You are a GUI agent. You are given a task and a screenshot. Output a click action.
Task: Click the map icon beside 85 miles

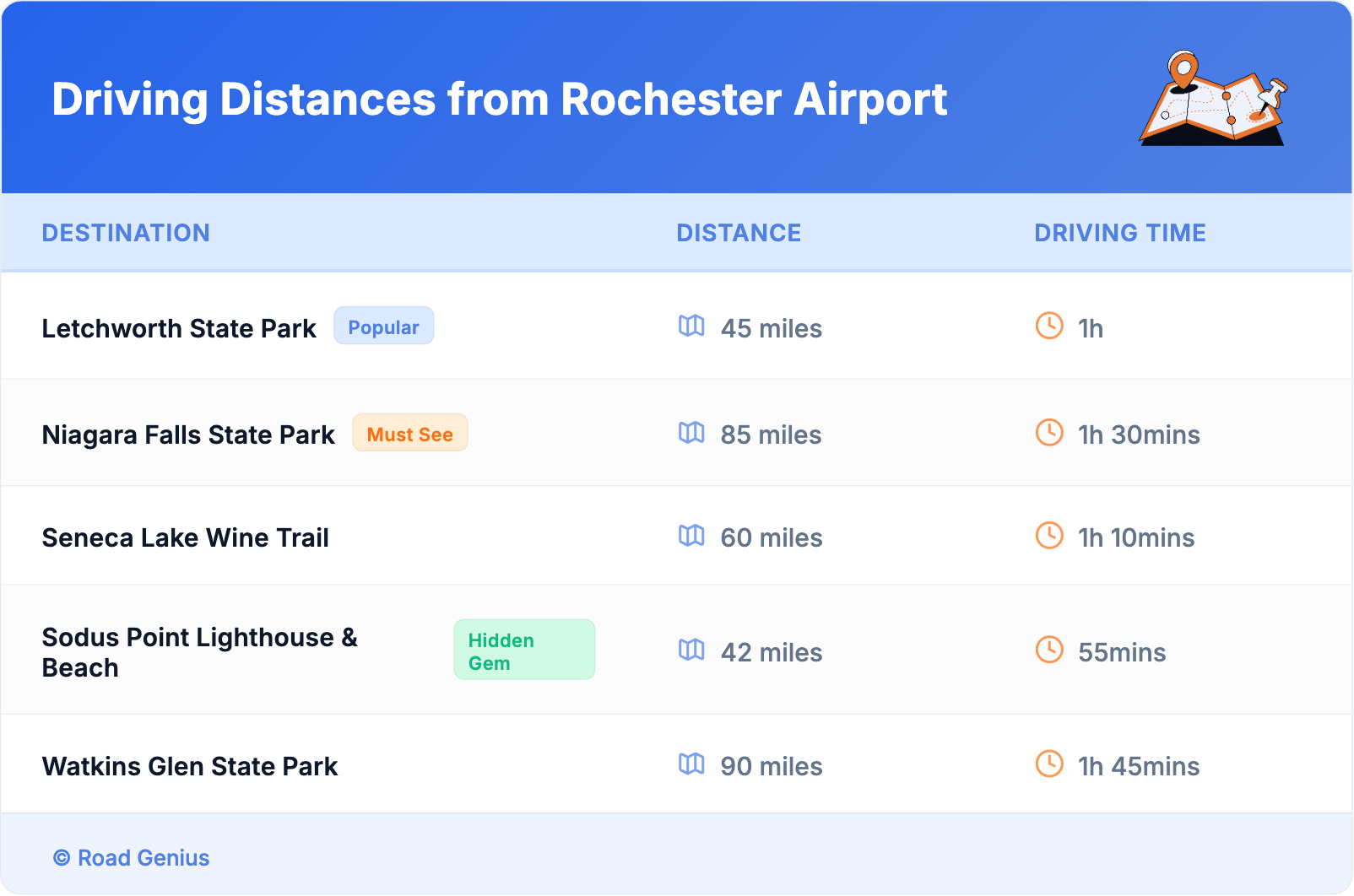(691, 432)
